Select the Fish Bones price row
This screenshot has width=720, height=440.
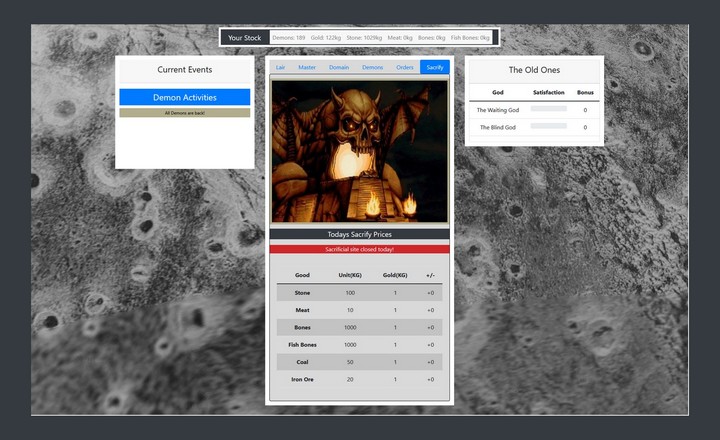tap(359, 344)
